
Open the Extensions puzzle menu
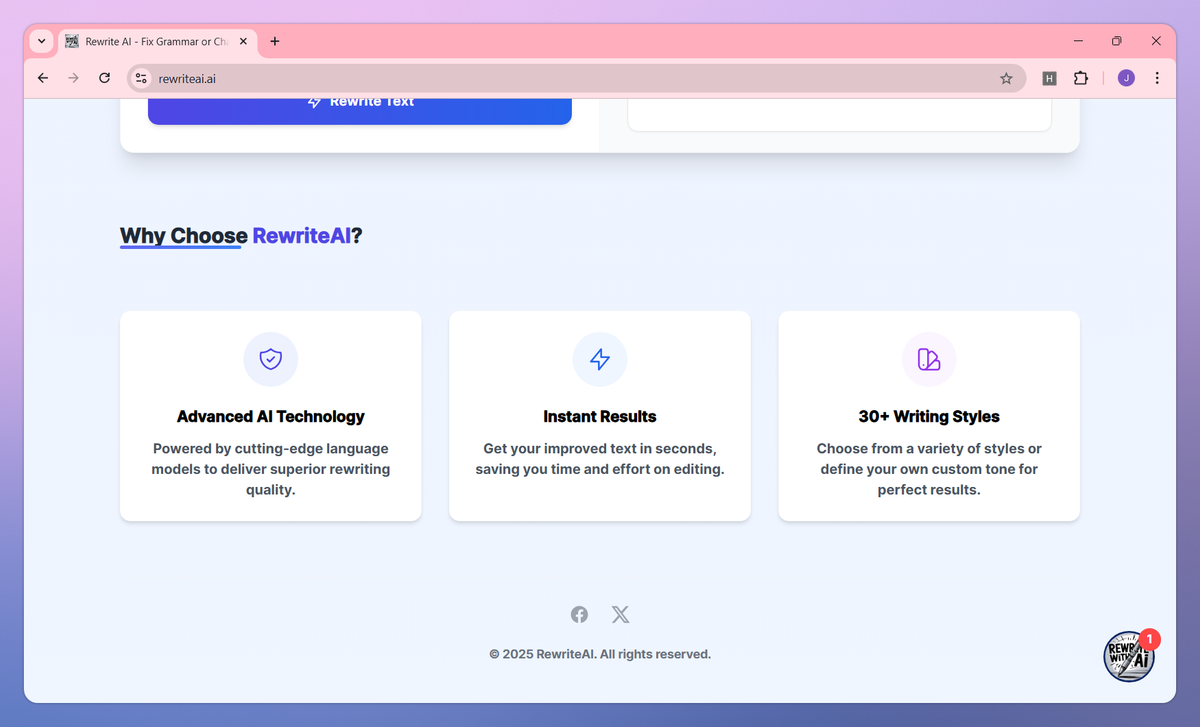(1081, 78)
